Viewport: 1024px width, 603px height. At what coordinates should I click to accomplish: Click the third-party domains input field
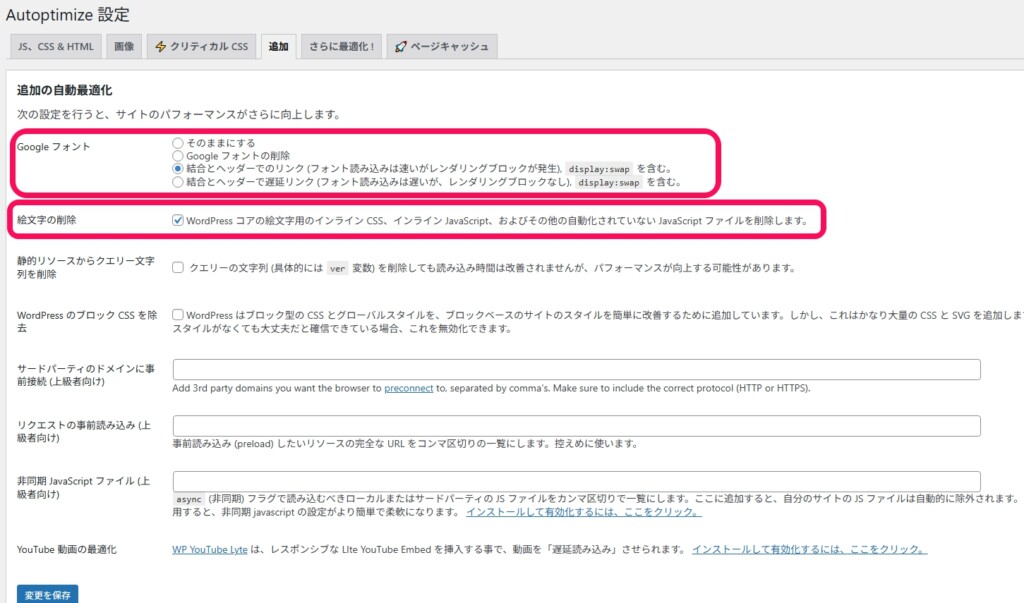click(x=577, y=369)
